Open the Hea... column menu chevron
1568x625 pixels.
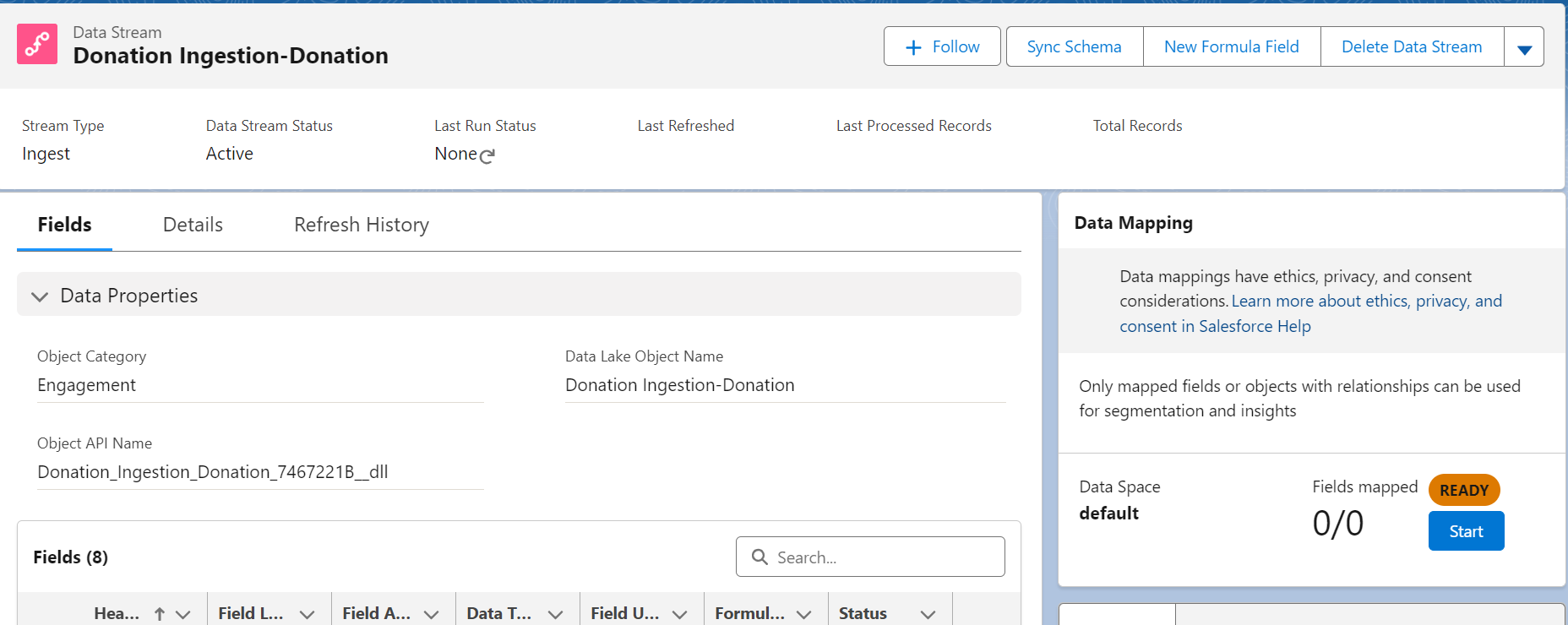183,614
